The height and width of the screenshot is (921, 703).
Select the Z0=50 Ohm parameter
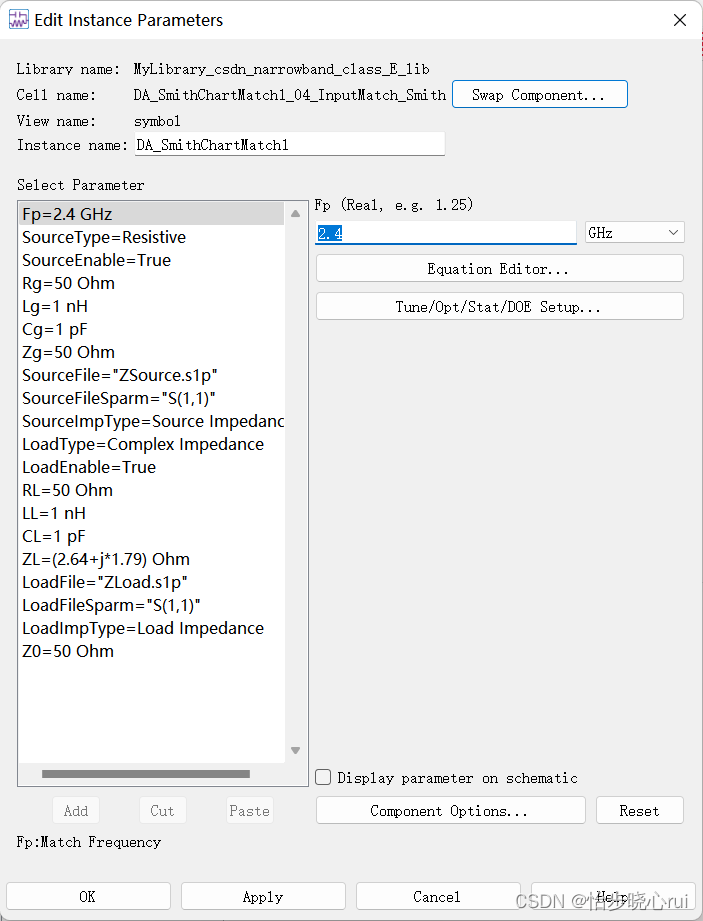click(68, 651)
